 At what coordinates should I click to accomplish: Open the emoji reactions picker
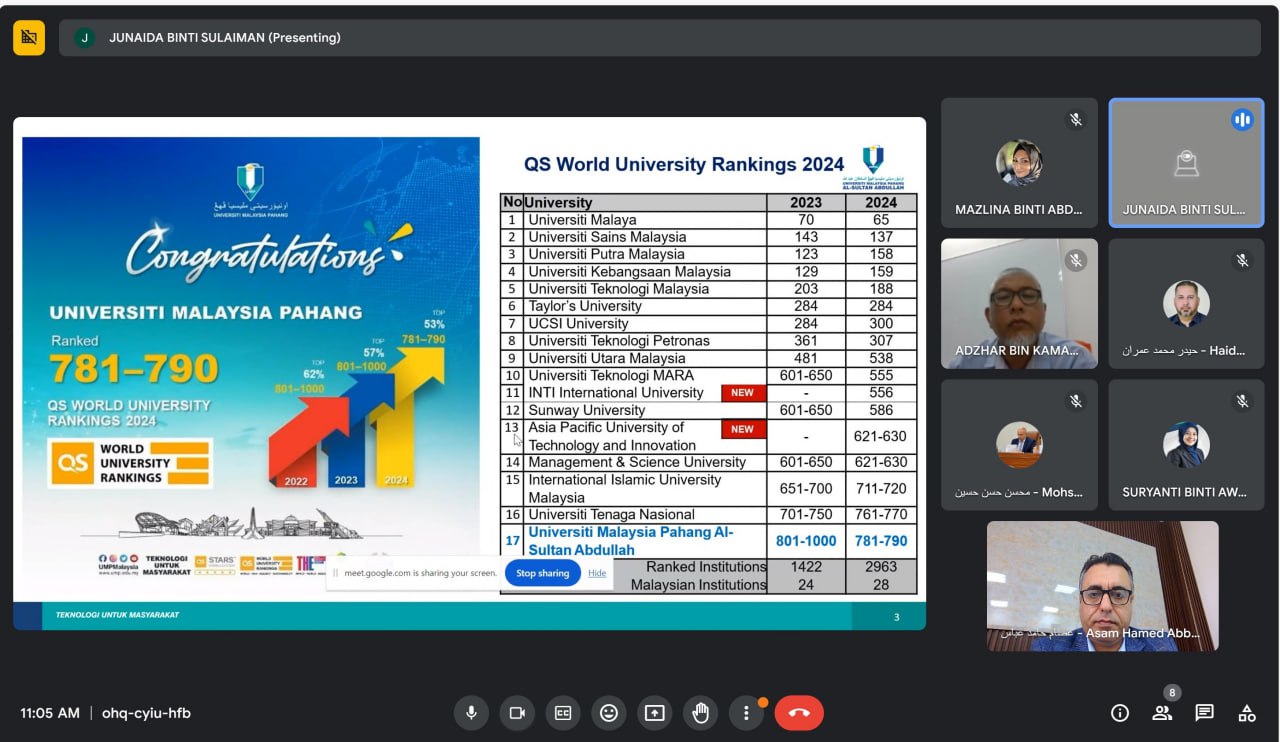click(x=609, y=713)
